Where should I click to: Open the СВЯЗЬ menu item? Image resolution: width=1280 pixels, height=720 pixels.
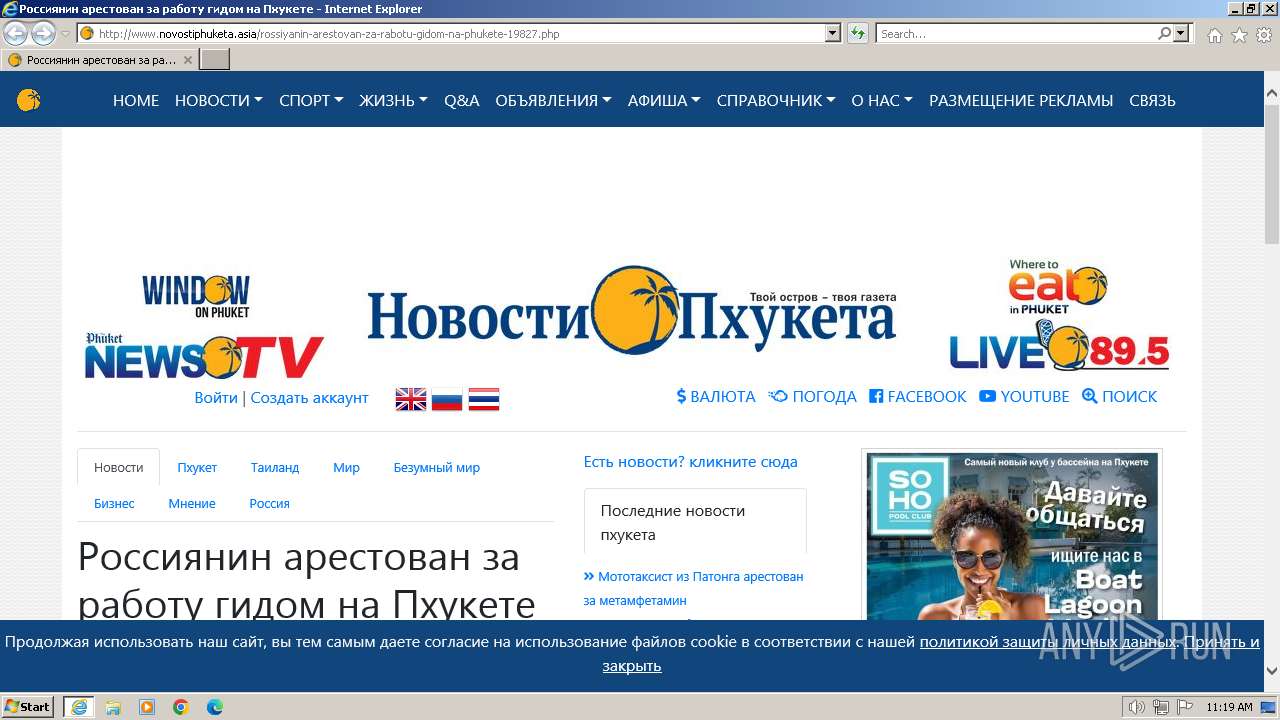pyautogui.click(x=1152, y=100)
